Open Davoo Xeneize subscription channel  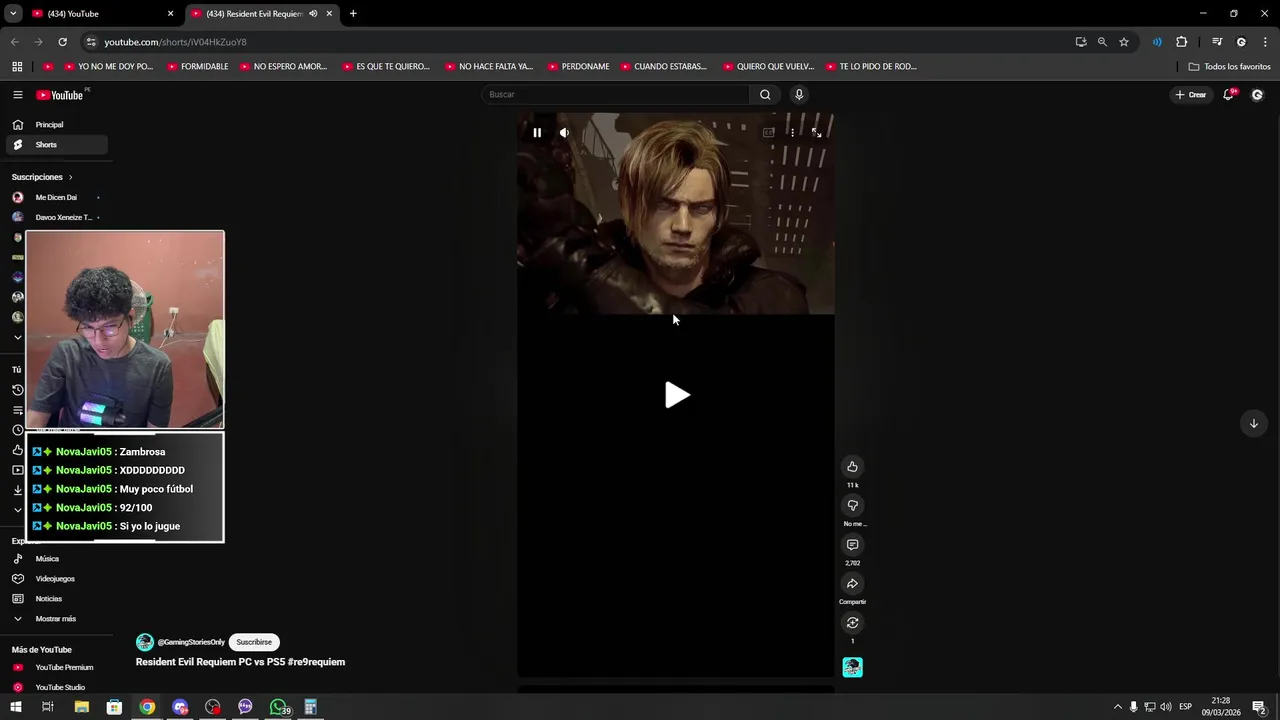point(56,217)
